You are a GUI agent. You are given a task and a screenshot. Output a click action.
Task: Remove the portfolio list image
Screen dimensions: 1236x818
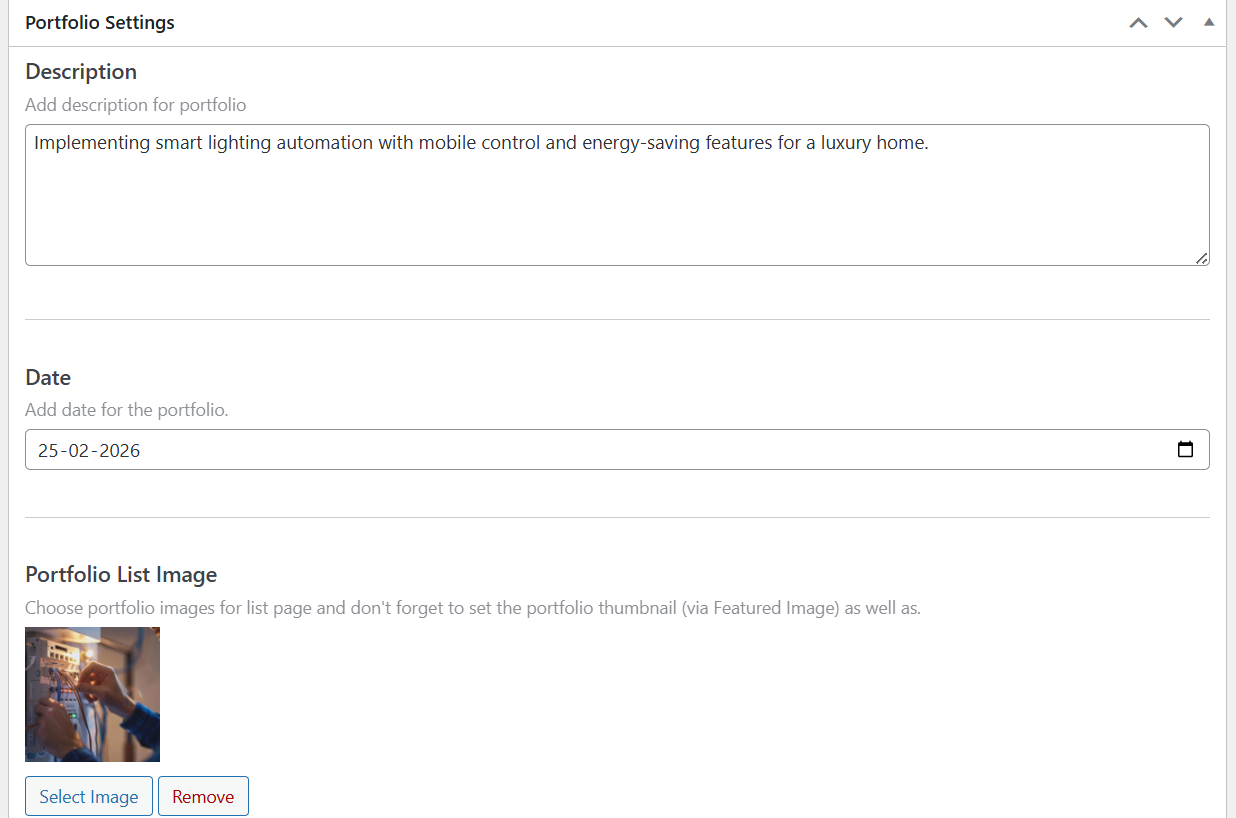pos(203,797)
